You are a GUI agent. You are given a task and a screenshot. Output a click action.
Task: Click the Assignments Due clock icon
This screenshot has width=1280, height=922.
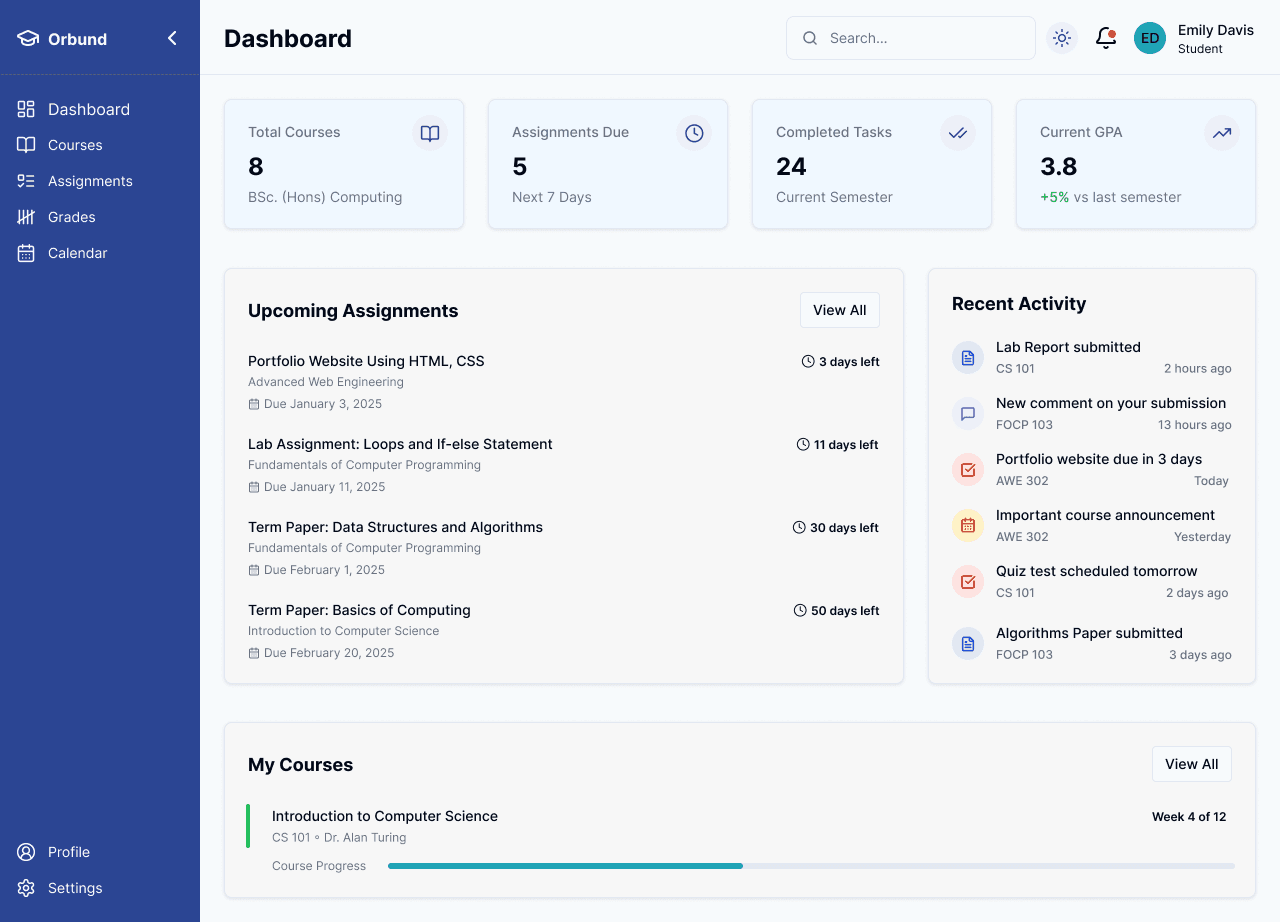point(694,133)
